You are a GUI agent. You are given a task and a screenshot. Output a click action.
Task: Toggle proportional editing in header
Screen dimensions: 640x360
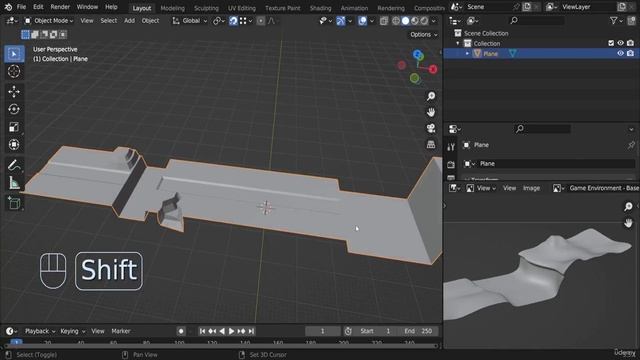[261, 21]
